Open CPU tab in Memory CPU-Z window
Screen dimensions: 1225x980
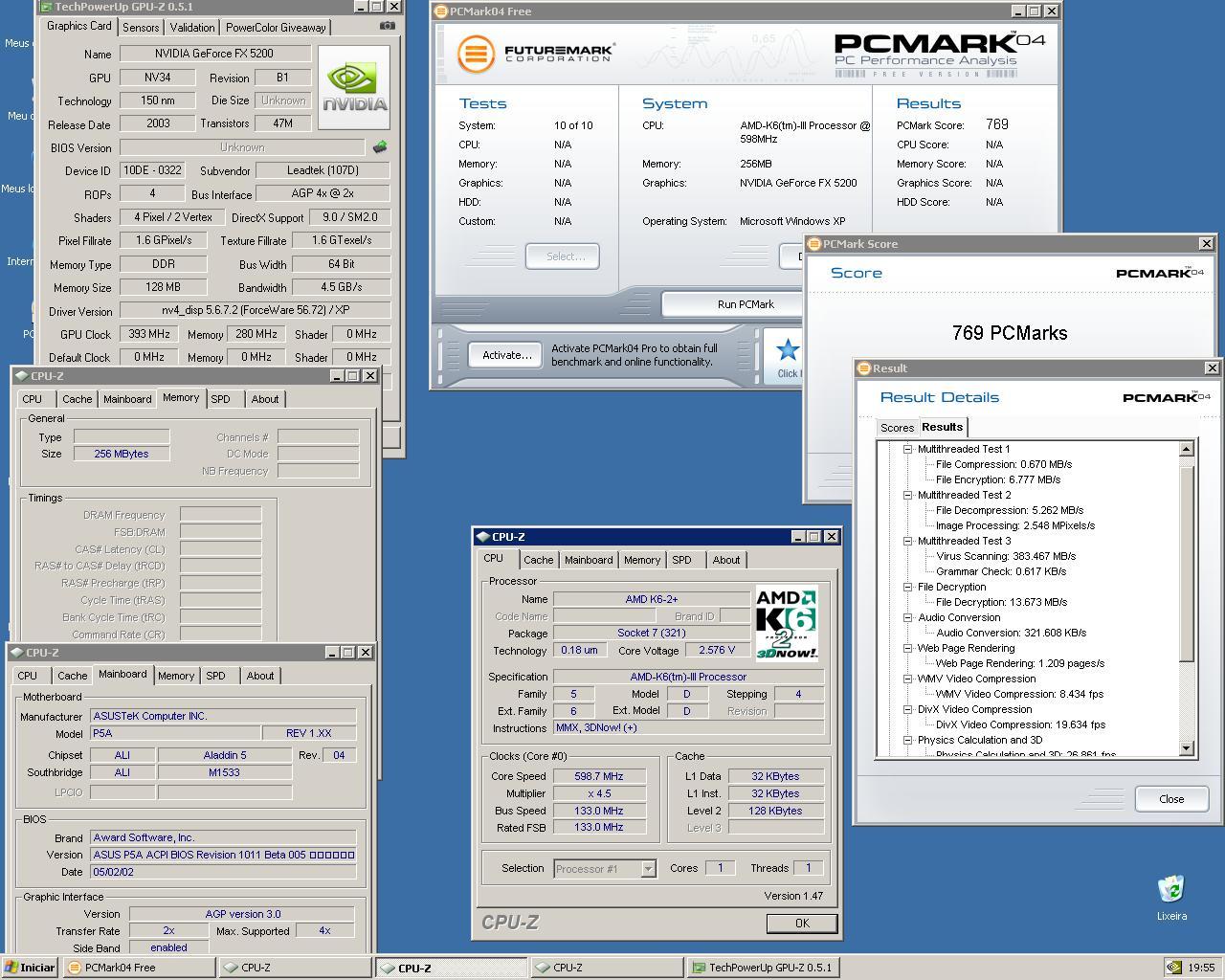pos(33,399)
